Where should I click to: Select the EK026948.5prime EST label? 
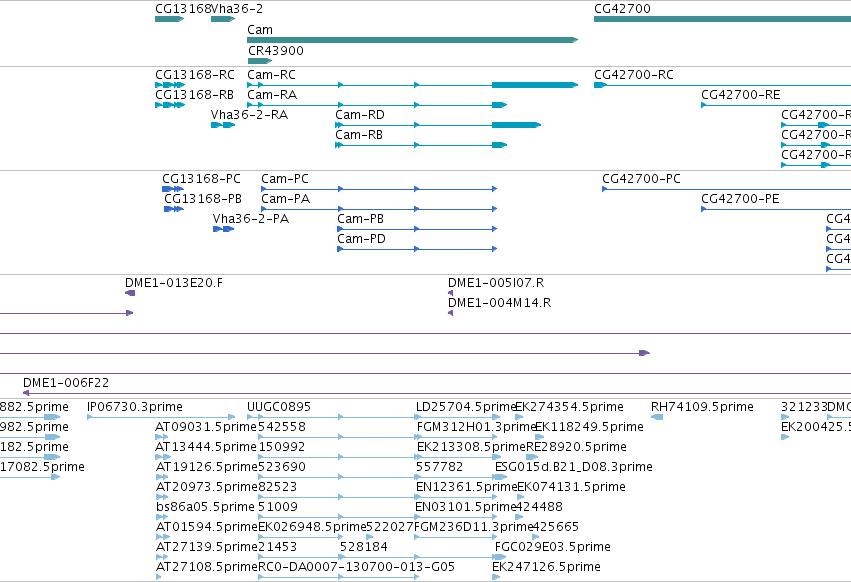[312, 528]
